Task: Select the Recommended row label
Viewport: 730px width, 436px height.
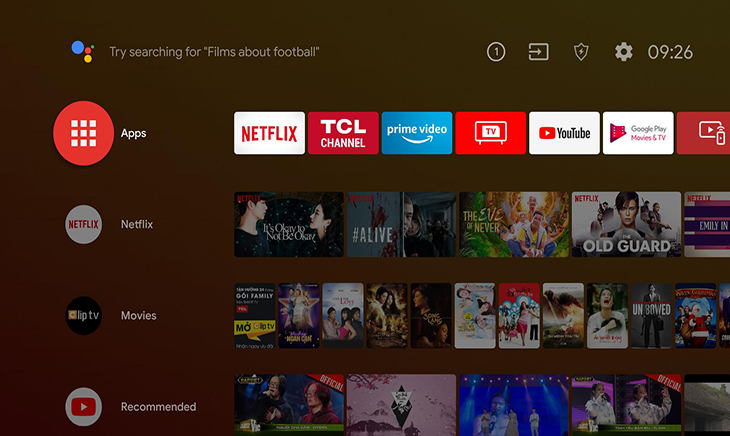Action: pos(158,407)
